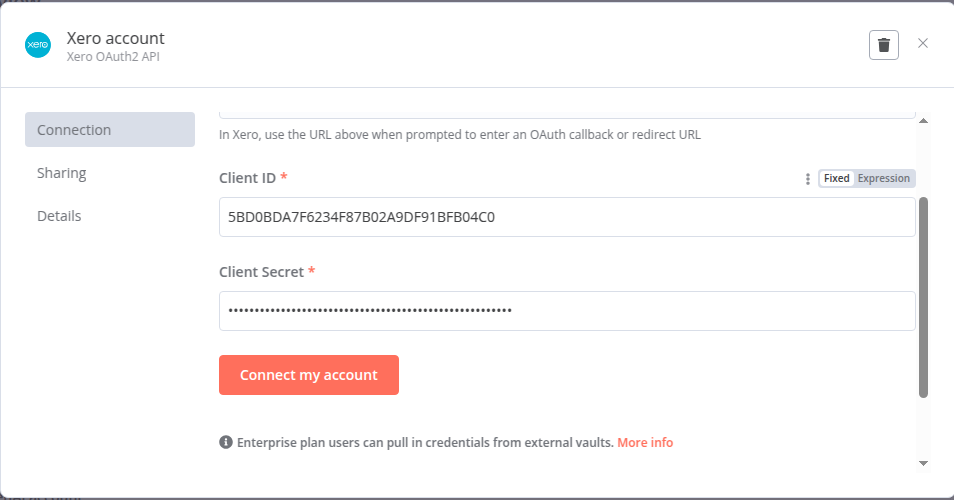954x500 pixels.
Task: Close the Xero account dialog
Action: (923, 43)
